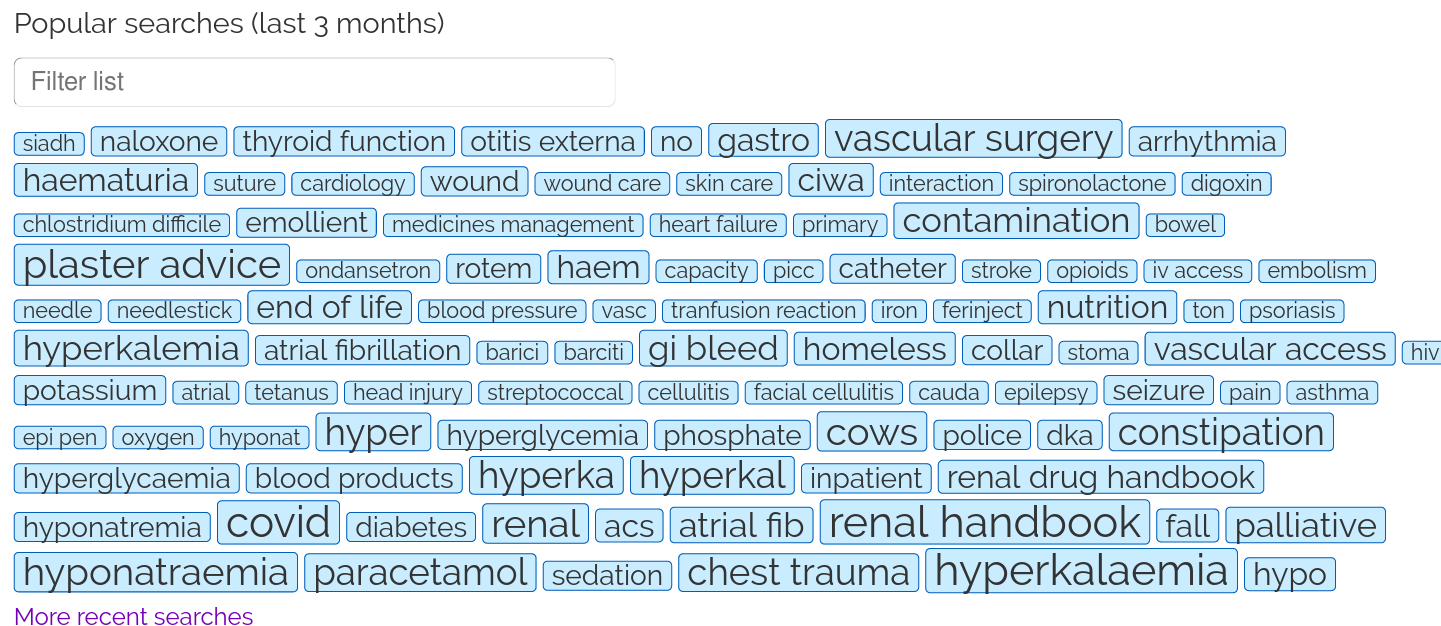Screen dimensions: 1441x626
Task: Click the naloxone search tag
Action: [159, 141]
